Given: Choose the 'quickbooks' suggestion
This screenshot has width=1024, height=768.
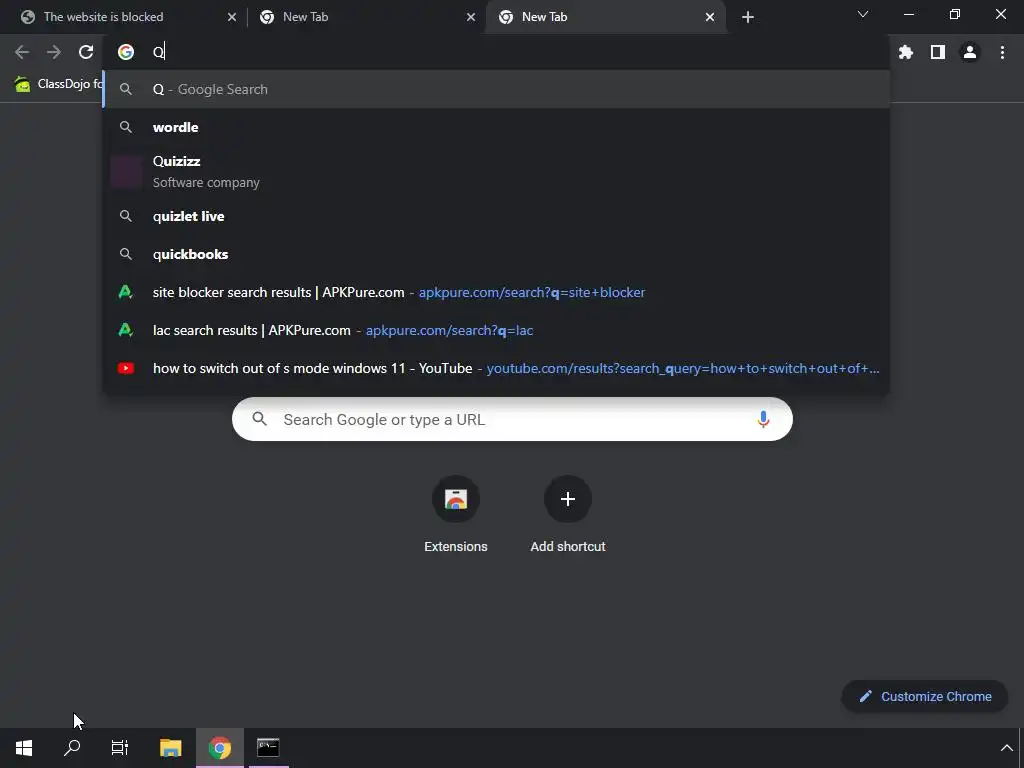Looking at the screenshot, I should 496,254.
